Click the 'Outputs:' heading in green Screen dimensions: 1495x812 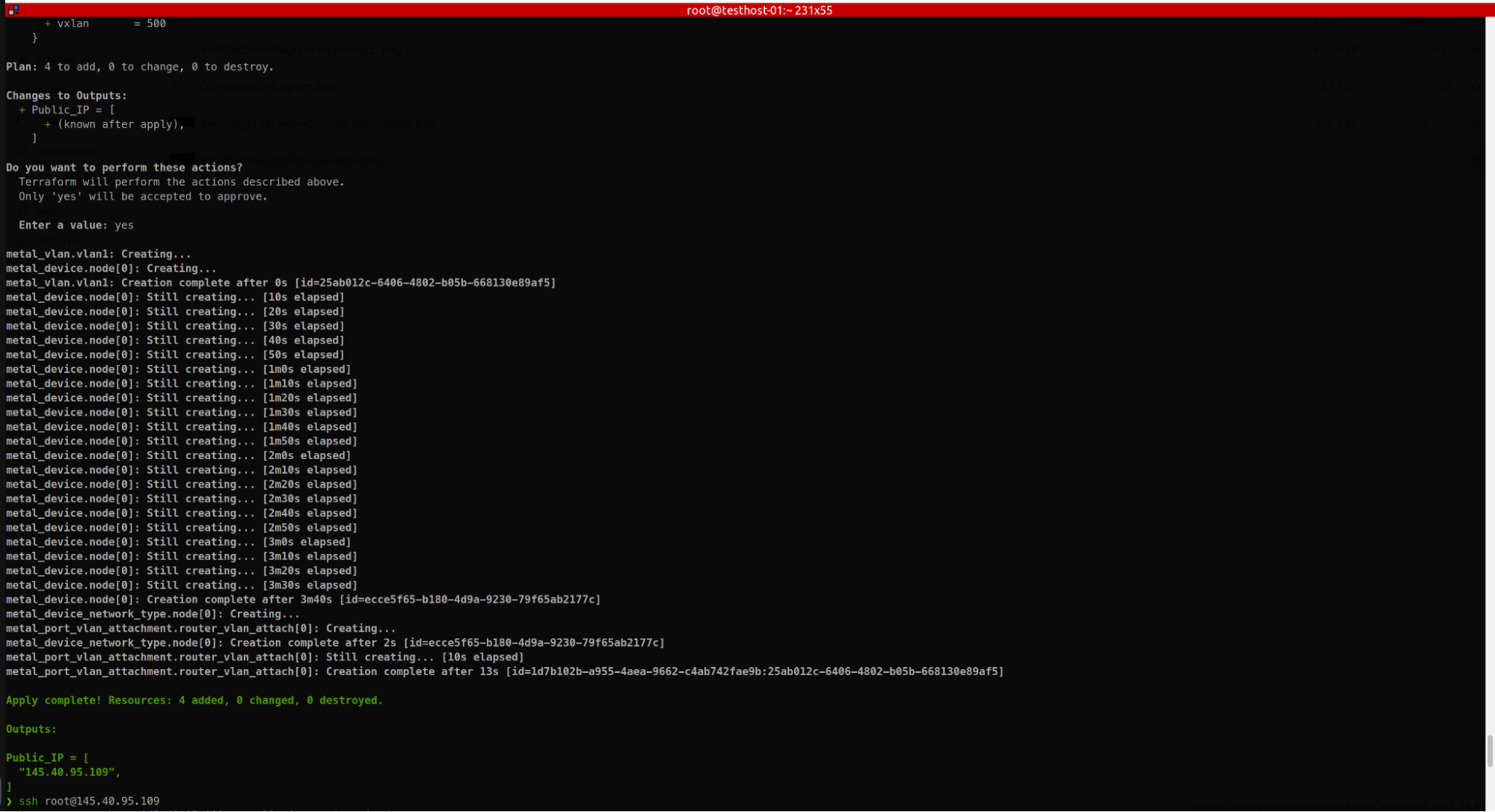(31, 729)
